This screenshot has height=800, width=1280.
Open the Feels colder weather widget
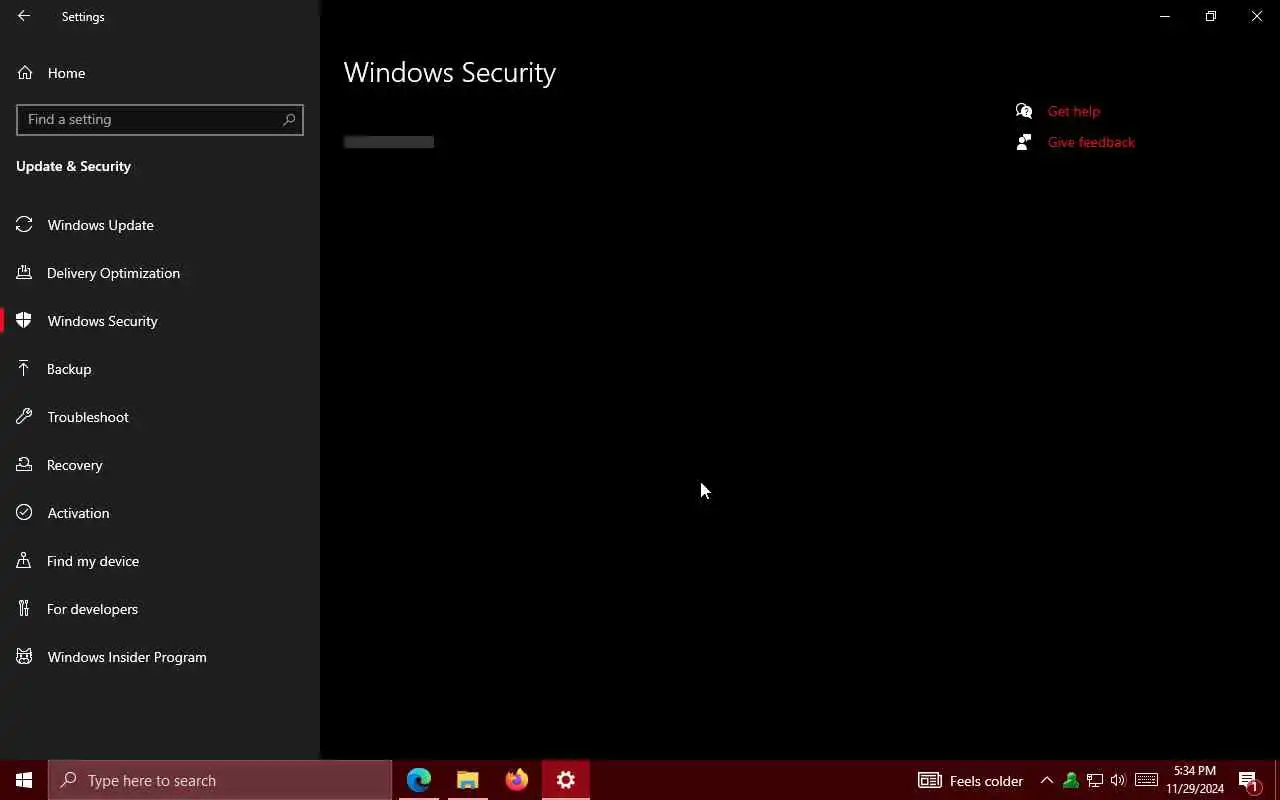coord(970,780)
